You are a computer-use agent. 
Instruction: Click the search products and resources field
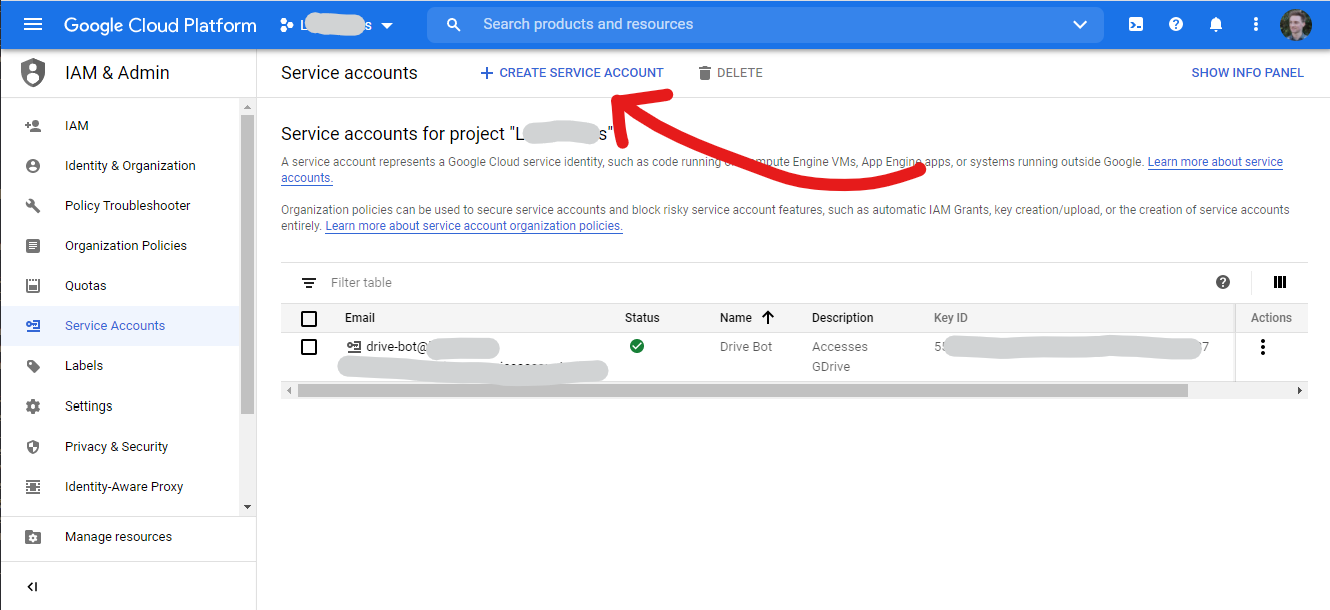click(765, 24)
